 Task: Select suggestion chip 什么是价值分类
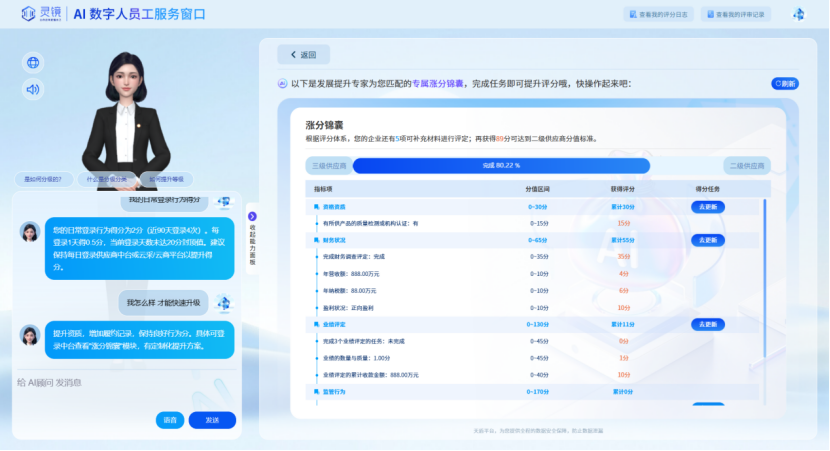(106, 179)
